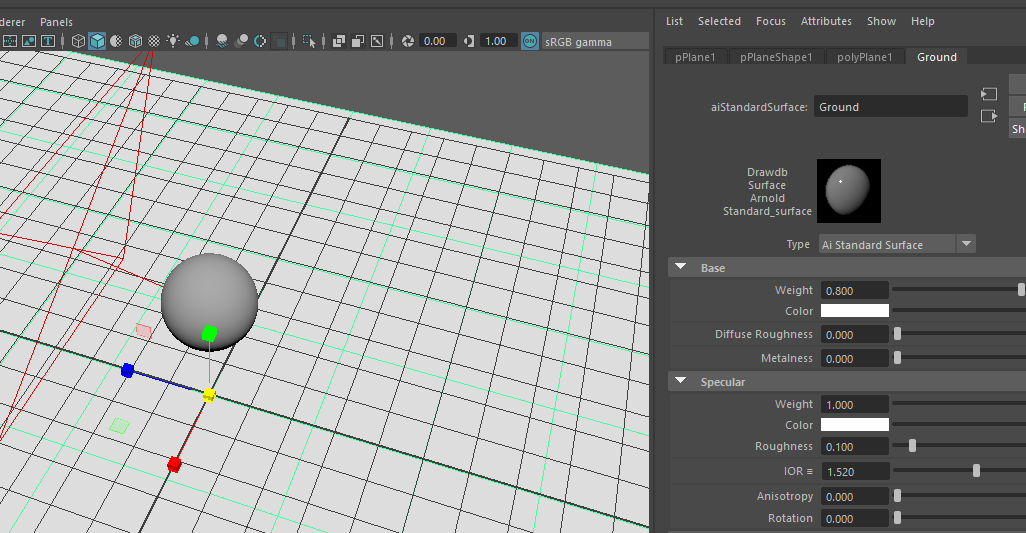Open the Type Ai Standard Surface dropdown
This screenshot has height=533, width=1026.
point(897,245)
